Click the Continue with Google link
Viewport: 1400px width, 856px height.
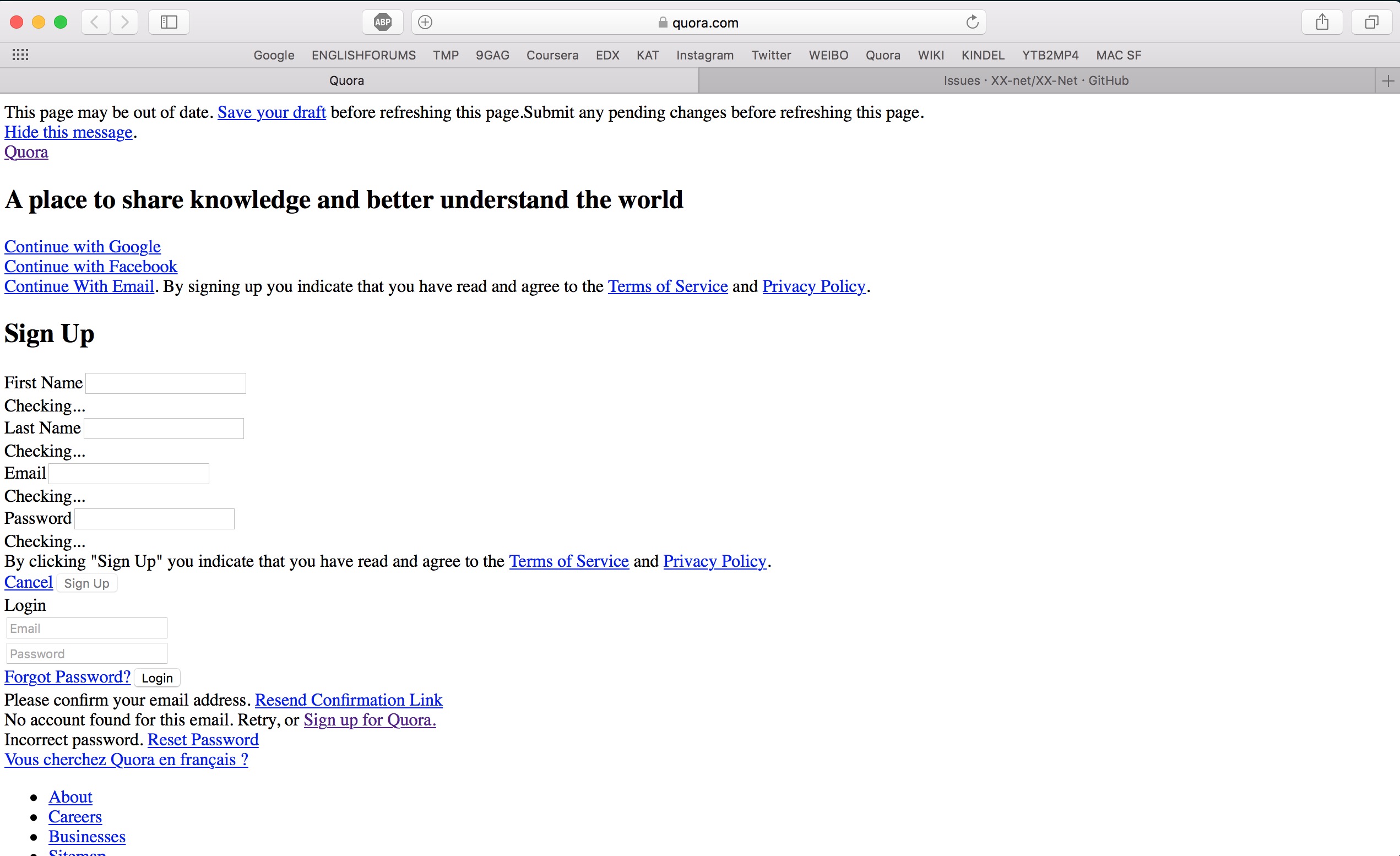point(83,246)
